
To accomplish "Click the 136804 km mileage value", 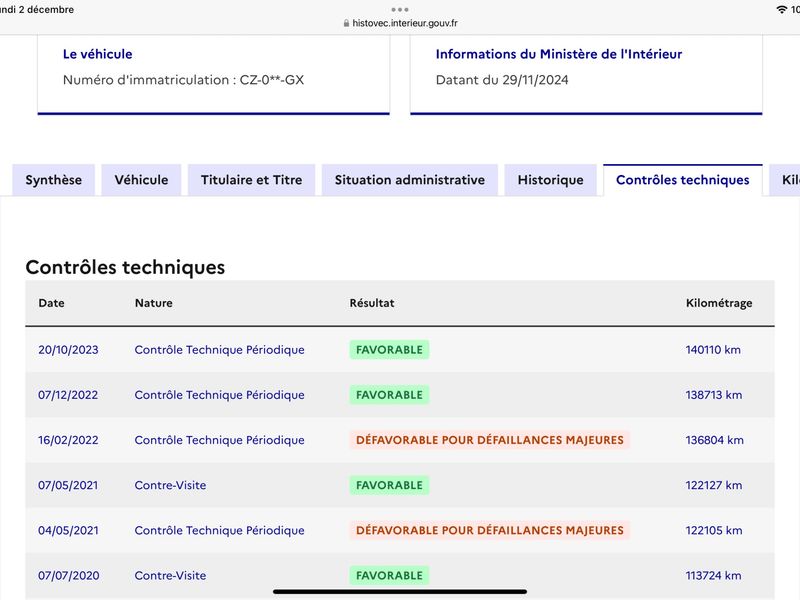I will coord(715,440).
